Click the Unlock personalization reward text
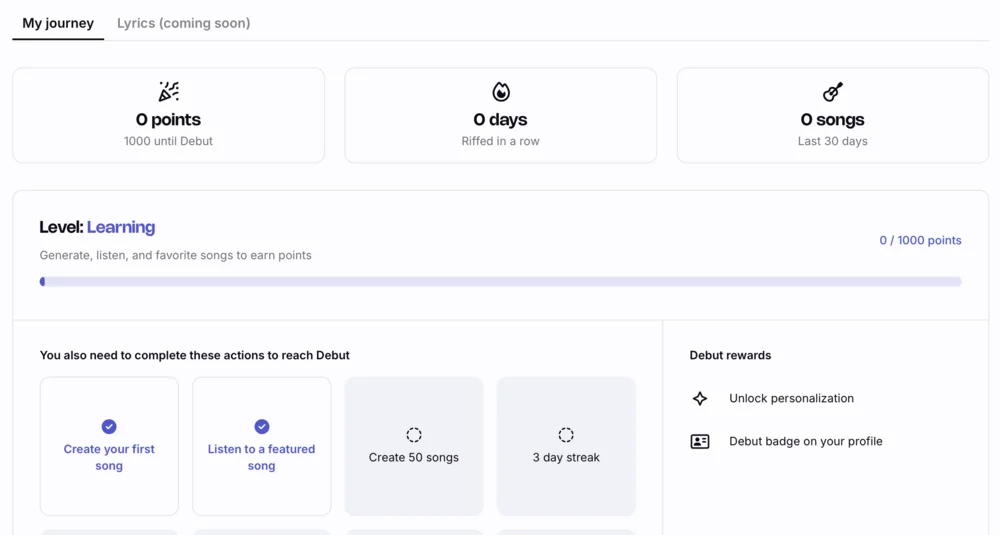1000x535 pixels. click(791, 398)
